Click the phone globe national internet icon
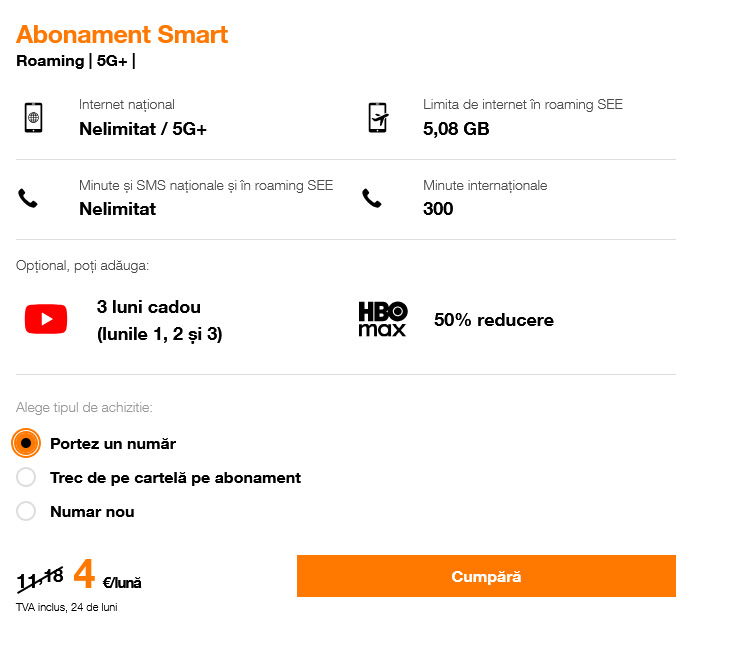 (33, 117)
